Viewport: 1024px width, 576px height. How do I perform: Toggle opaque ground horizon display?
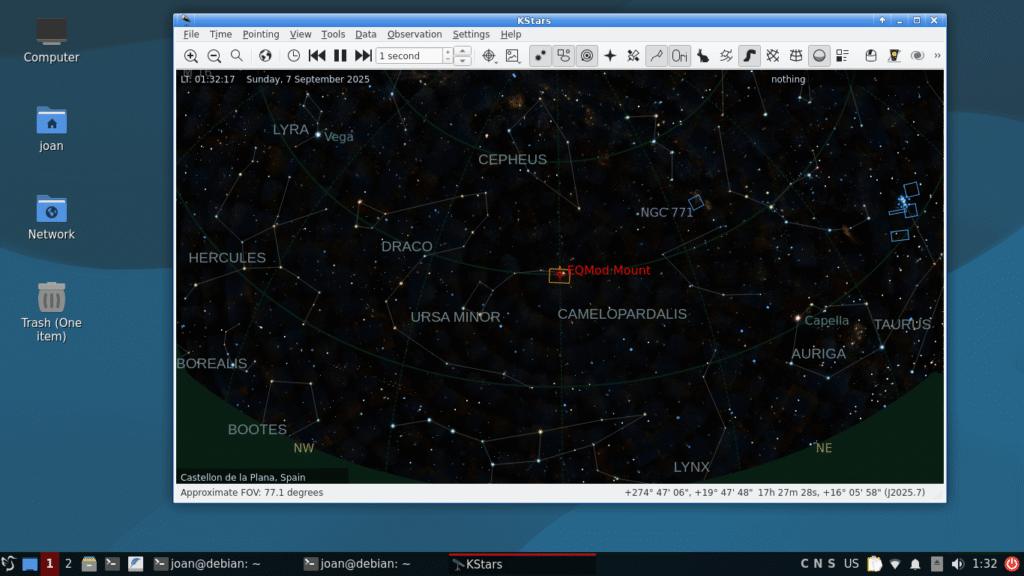pyautogui.click(x=819, y=56)
